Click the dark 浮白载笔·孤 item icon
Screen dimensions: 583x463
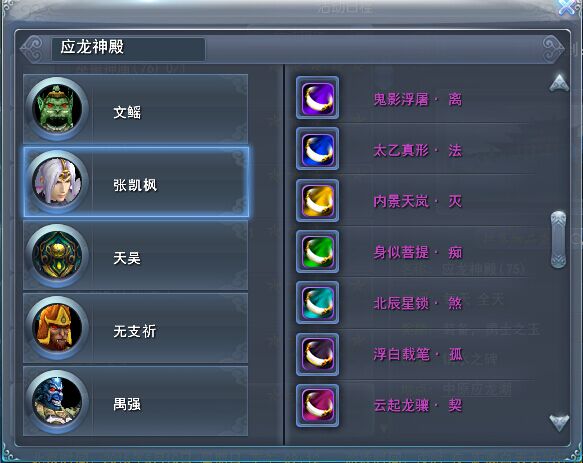[x=318, y=354]
